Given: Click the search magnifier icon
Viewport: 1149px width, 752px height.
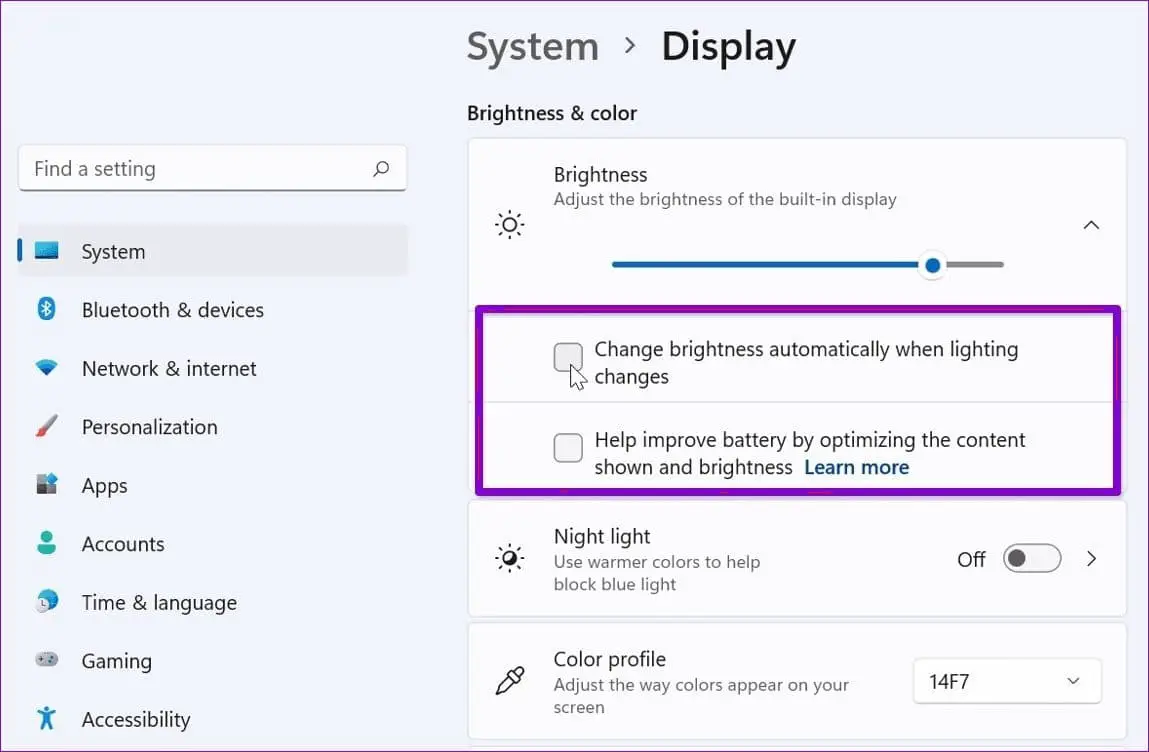Looking at the screenshot, I should coord(381,169).
